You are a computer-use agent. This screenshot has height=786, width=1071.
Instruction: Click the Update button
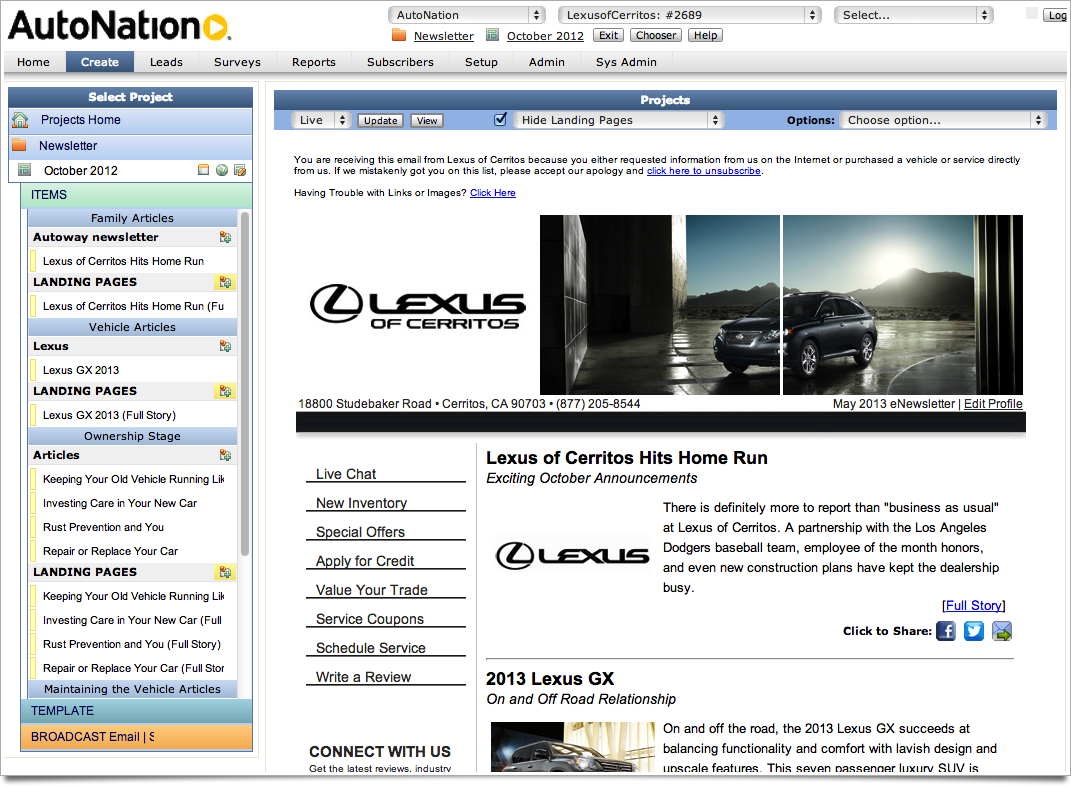pos(380,120)
